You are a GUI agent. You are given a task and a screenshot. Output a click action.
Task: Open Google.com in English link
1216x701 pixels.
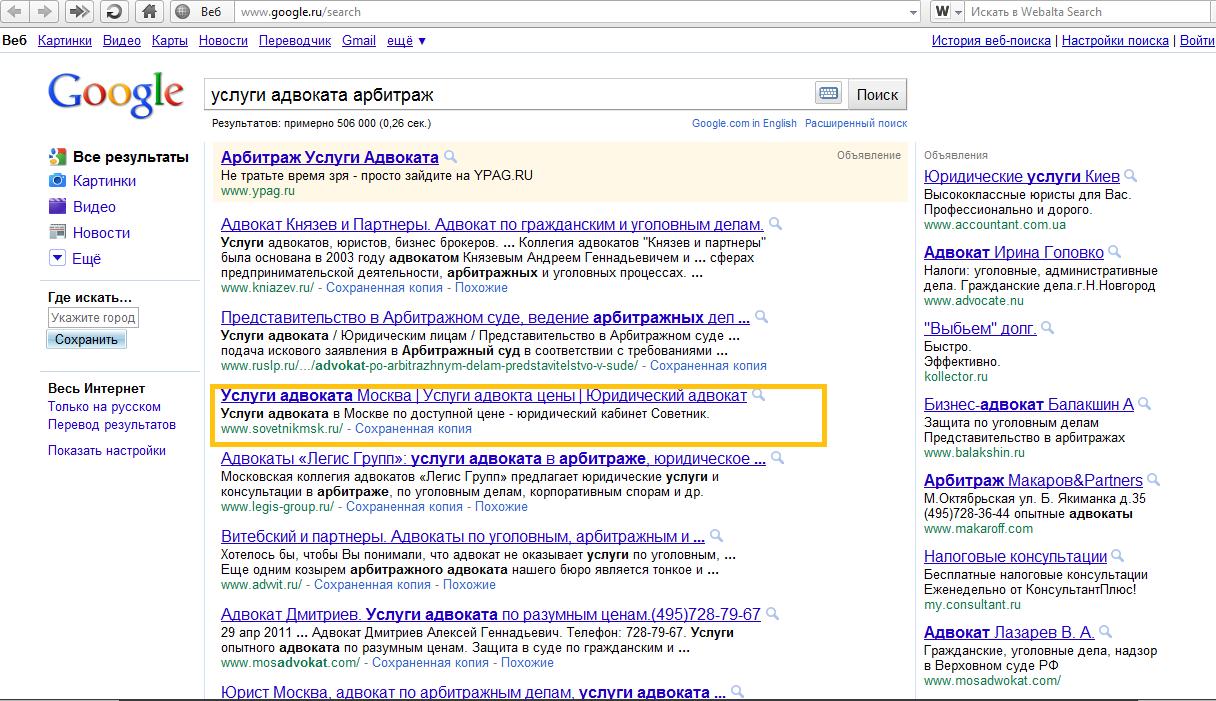point(744,124)
